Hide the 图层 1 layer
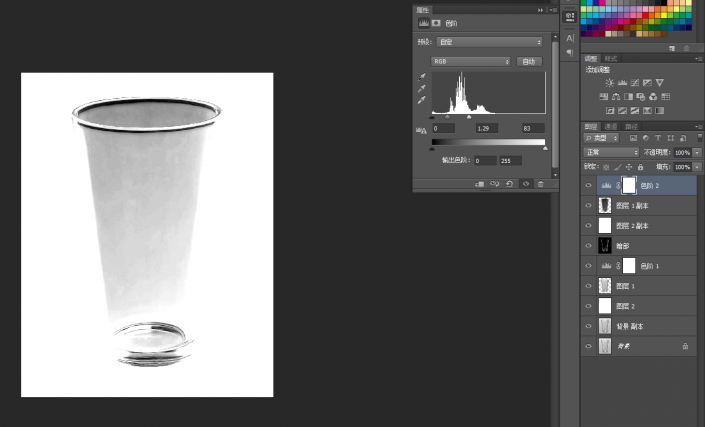The image size is (705, 427). (x=589, y=286)
